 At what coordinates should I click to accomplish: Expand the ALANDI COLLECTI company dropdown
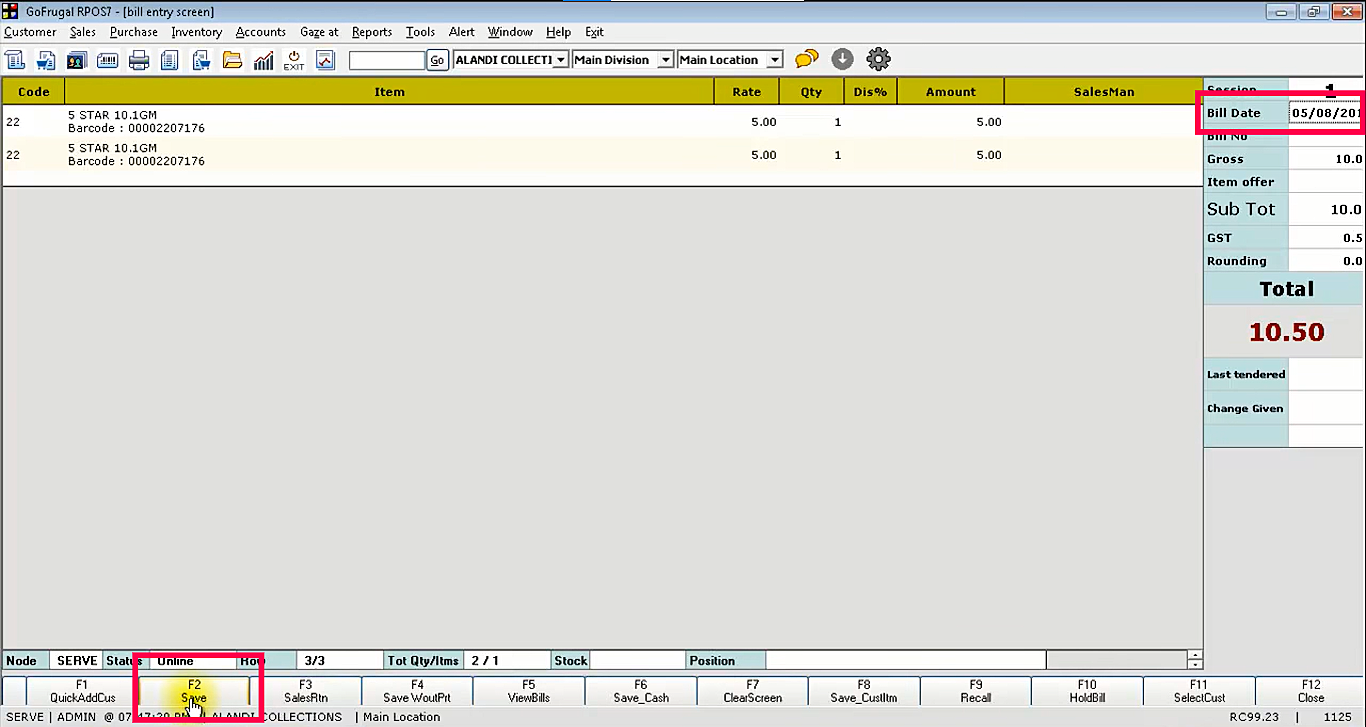[x=561, y=60]
